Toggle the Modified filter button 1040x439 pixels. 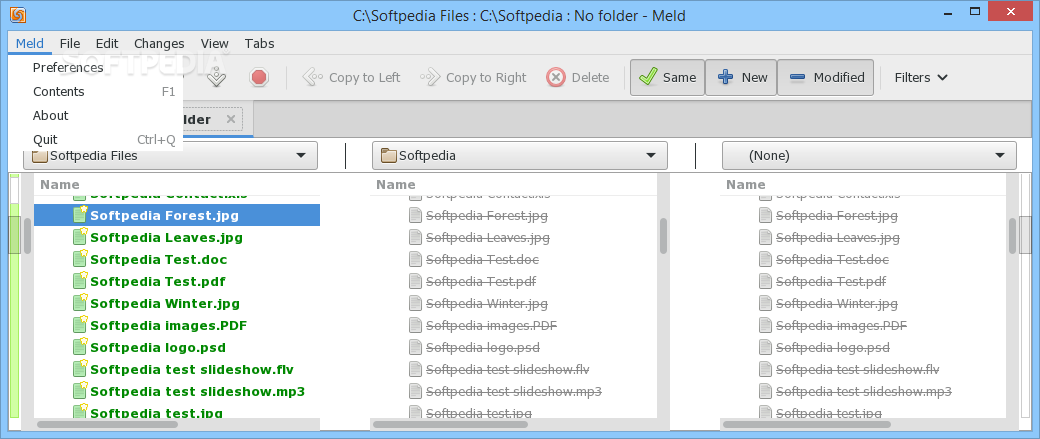tap(825, 78)
